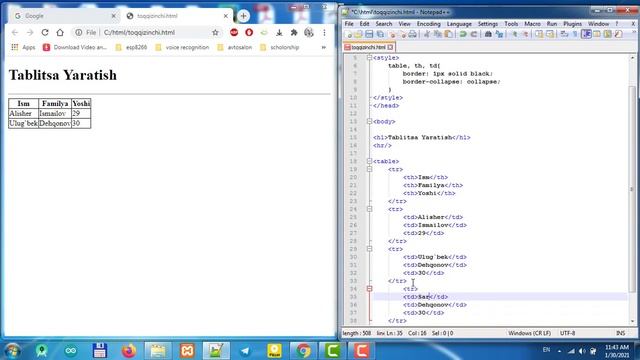640x360 pixels.
Task: Undo with the green arrow icon
Action: [x=462, y=34]
